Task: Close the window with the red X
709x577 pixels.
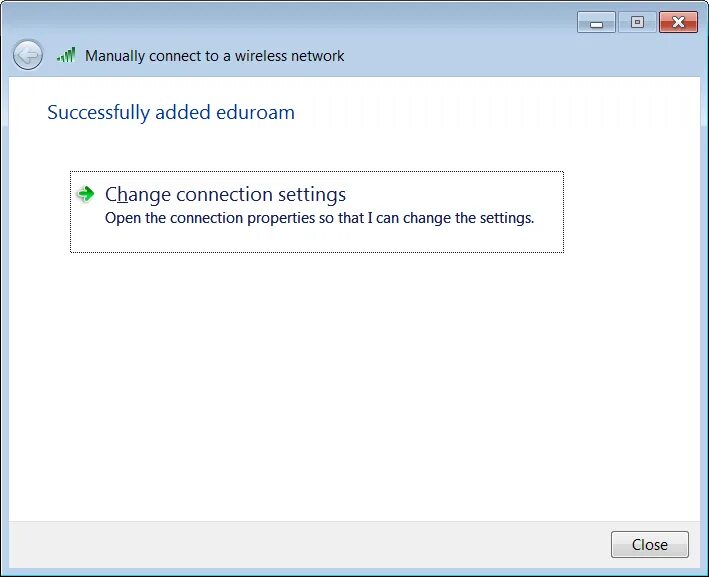Action: (678, 22)
